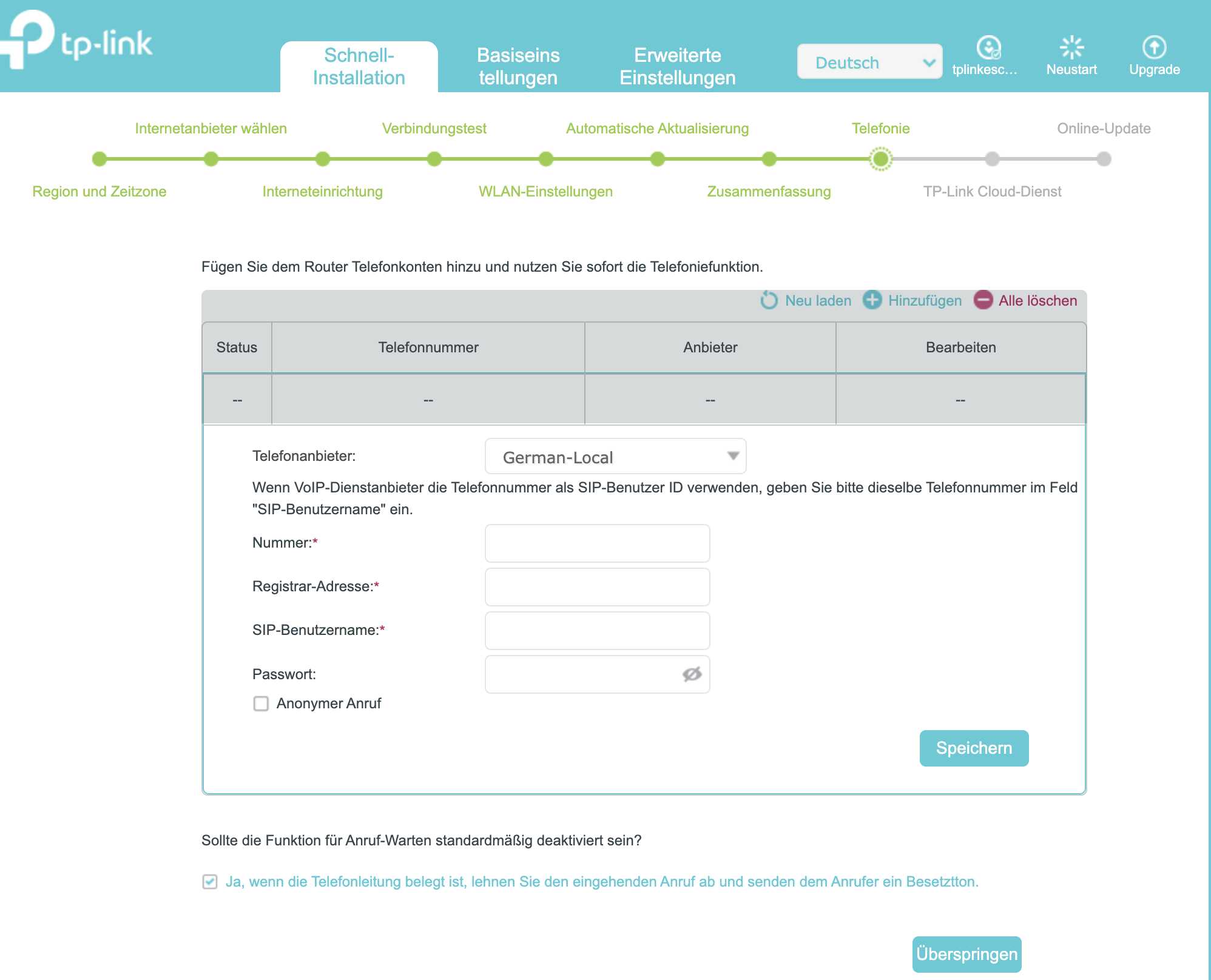Click the Hinzufügen plus icon
1211x980 pixels.
point(872,300)
